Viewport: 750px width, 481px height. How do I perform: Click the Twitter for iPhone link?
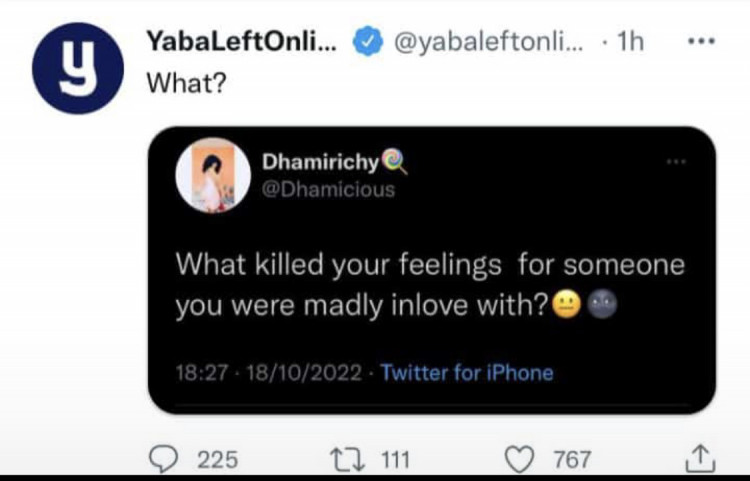pos(467,372)
